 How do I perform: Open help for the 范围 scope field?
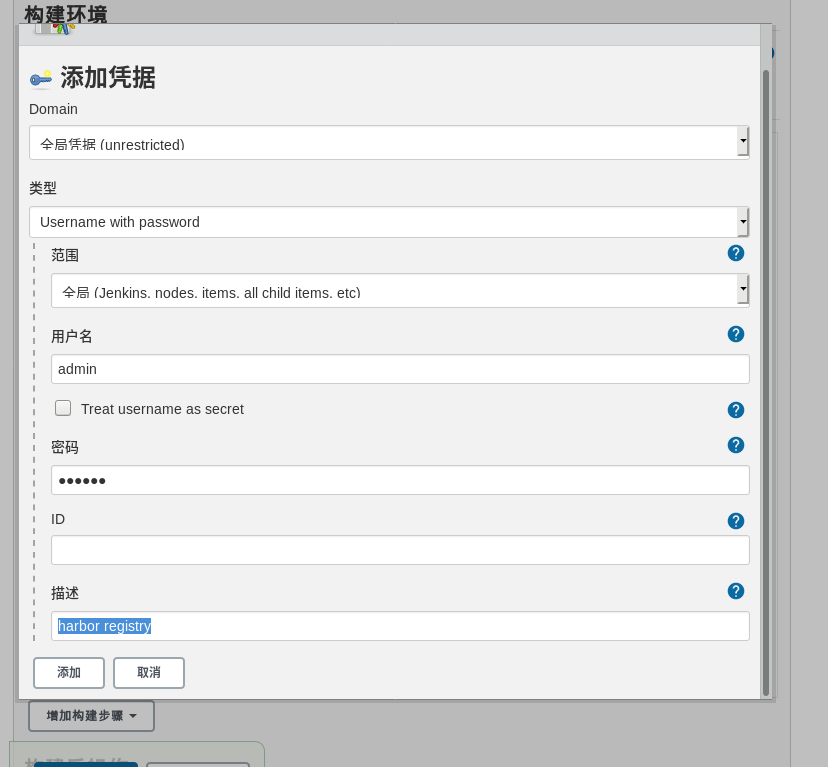(x=736, y=254)
